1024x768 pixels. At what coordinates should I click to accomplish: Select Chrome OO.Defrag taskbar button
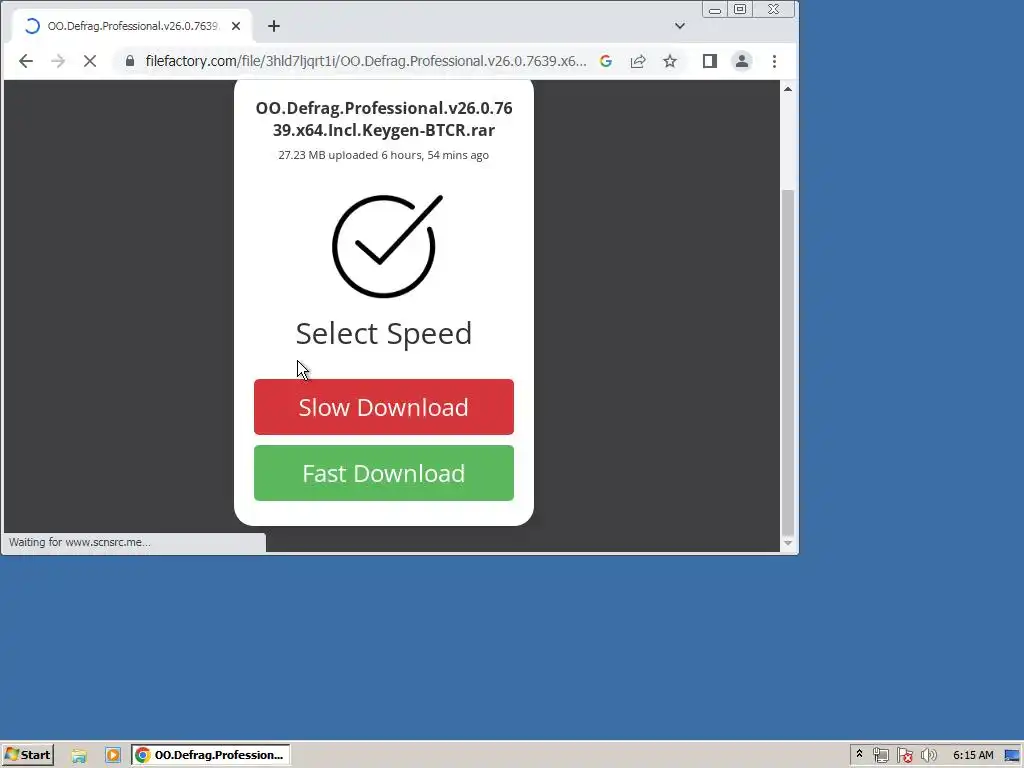[x=210, y=755]
